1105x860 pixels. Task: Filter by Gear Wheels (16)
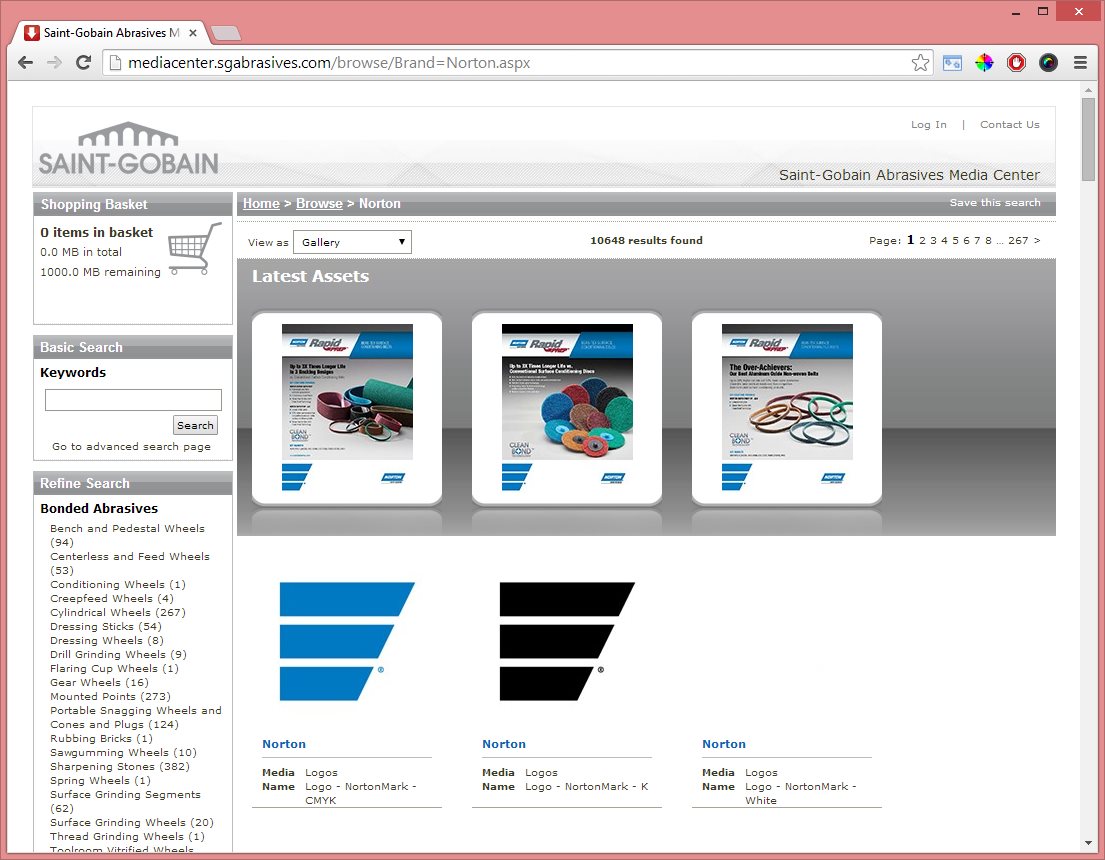click(x=99, y=682)
